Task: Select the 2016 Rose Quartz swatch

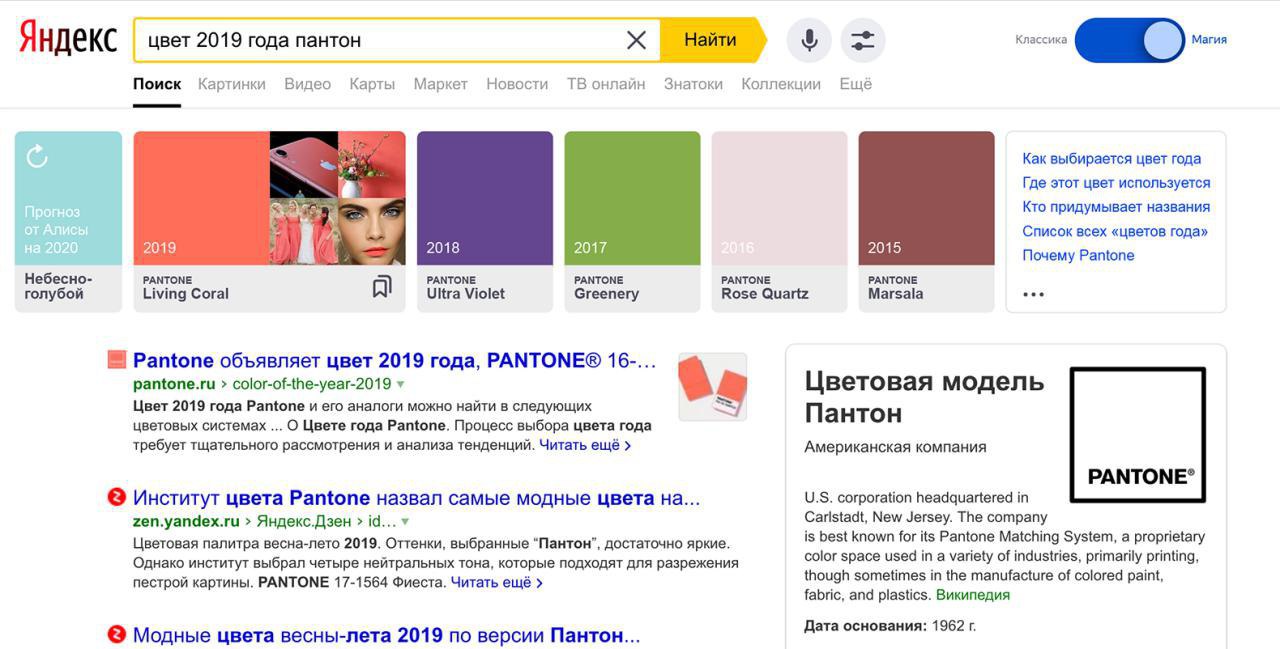Action: point(779,222)
